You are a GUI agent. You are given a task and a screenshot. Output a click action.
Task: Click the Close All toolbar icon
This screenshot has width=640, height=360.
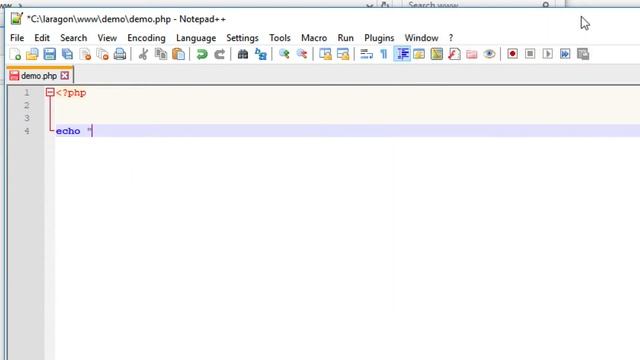102,54
